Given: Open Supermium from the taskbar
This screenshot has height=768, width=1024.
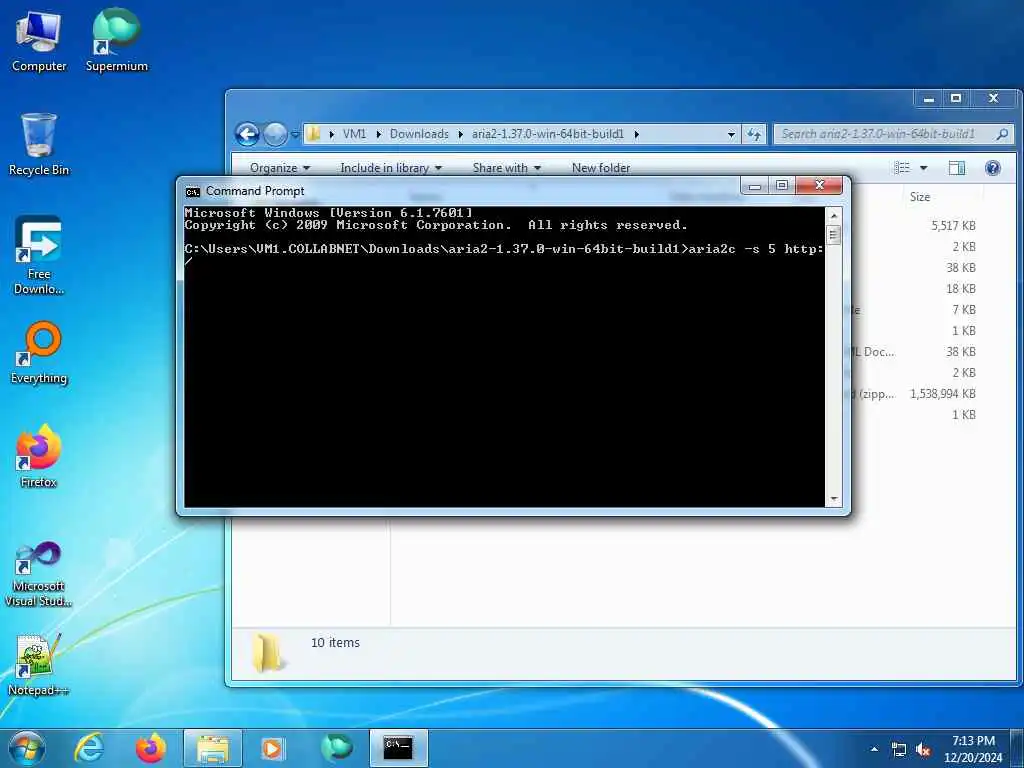Looking at the screenshot, I should (336, 748).
